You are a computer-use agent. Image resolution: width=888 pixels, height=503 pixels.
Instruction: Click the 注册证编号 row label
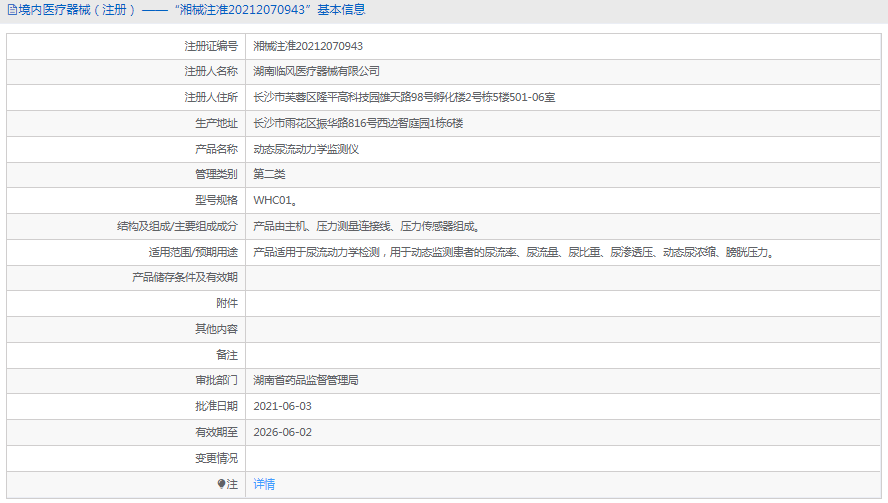[211, 46]
